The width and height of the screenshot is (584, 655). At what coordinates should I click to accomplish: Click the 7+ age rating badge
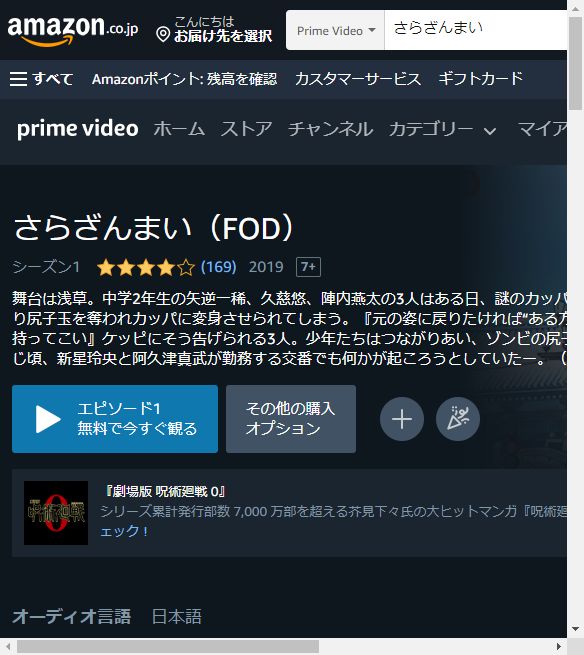tap(308, 267)
